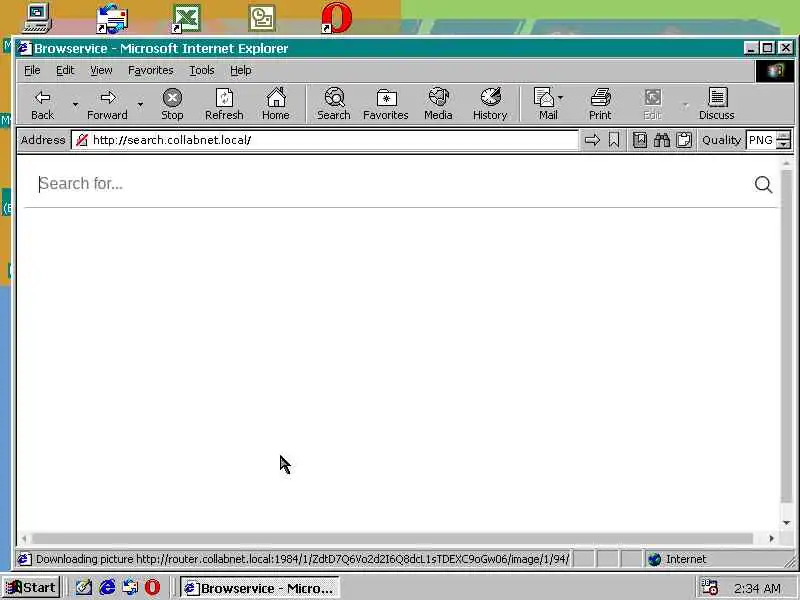Screen dimensions: 800x600
Task: Click the horizontal scrollbar right arrow
Action: pos(771,538)
